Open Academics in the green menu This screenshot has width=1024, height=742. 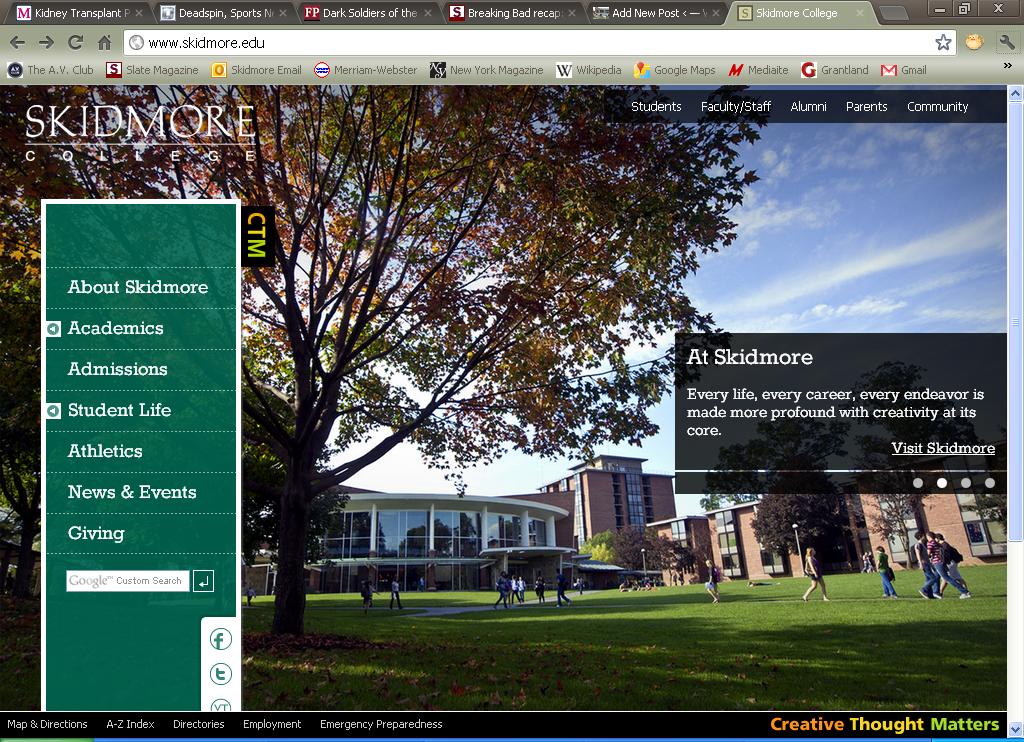click(116, 328)
